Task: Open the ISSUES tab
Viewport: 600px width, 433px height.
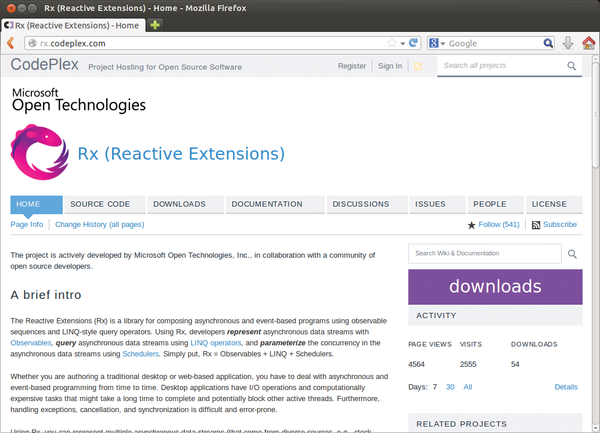Action: click(437, 204)
